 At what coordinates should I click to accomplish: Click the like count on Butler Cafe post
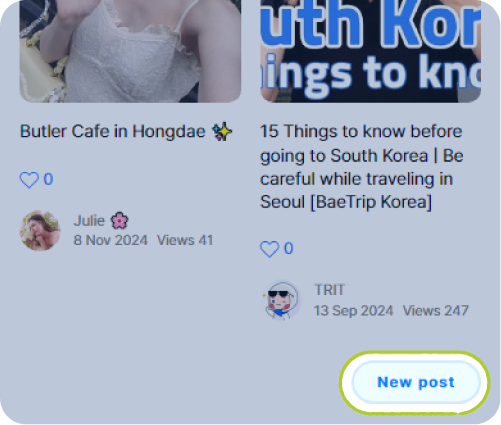(x=48, y=179)
